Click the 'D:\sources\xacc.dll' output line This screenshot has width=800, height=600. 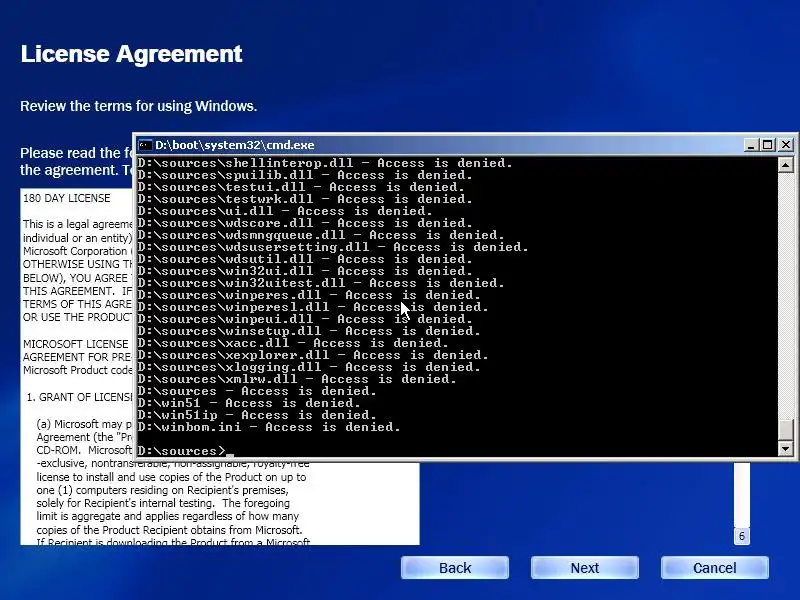[293, 343]
